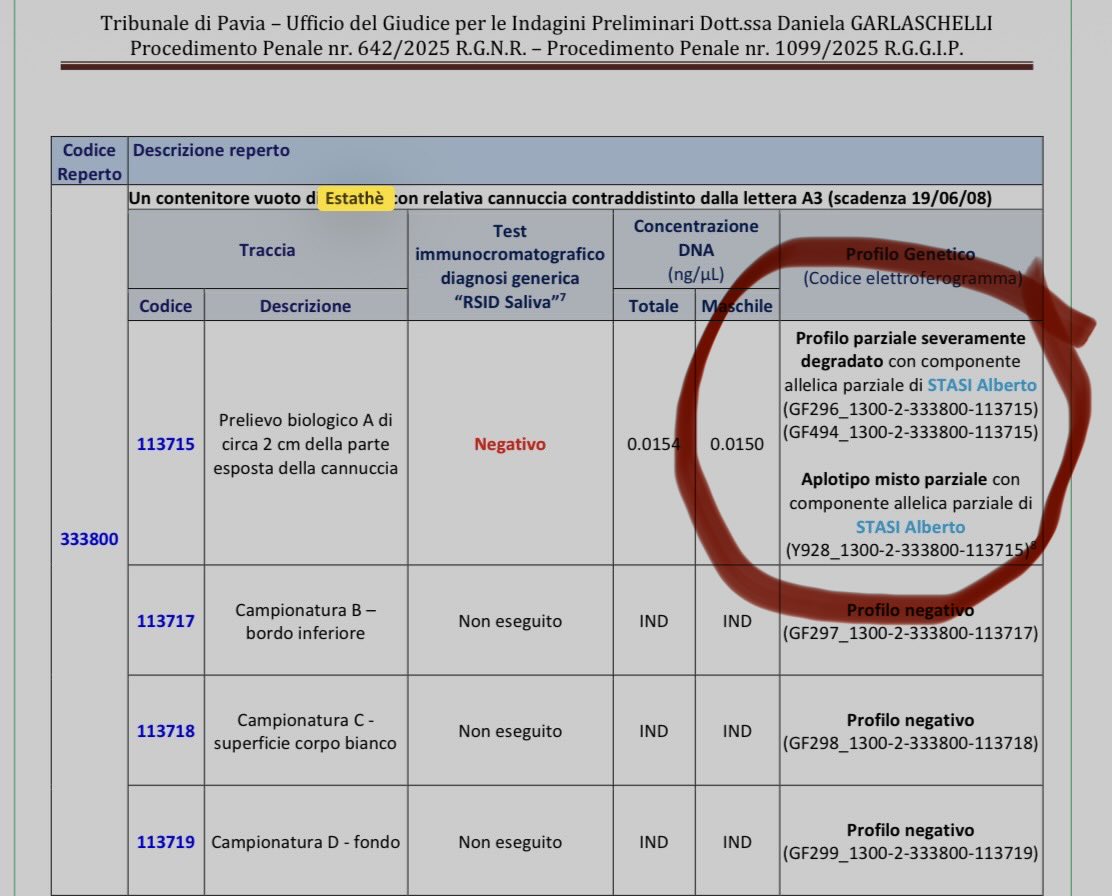Click 'Campionatura D - fondo' cell

click(306, 842)
